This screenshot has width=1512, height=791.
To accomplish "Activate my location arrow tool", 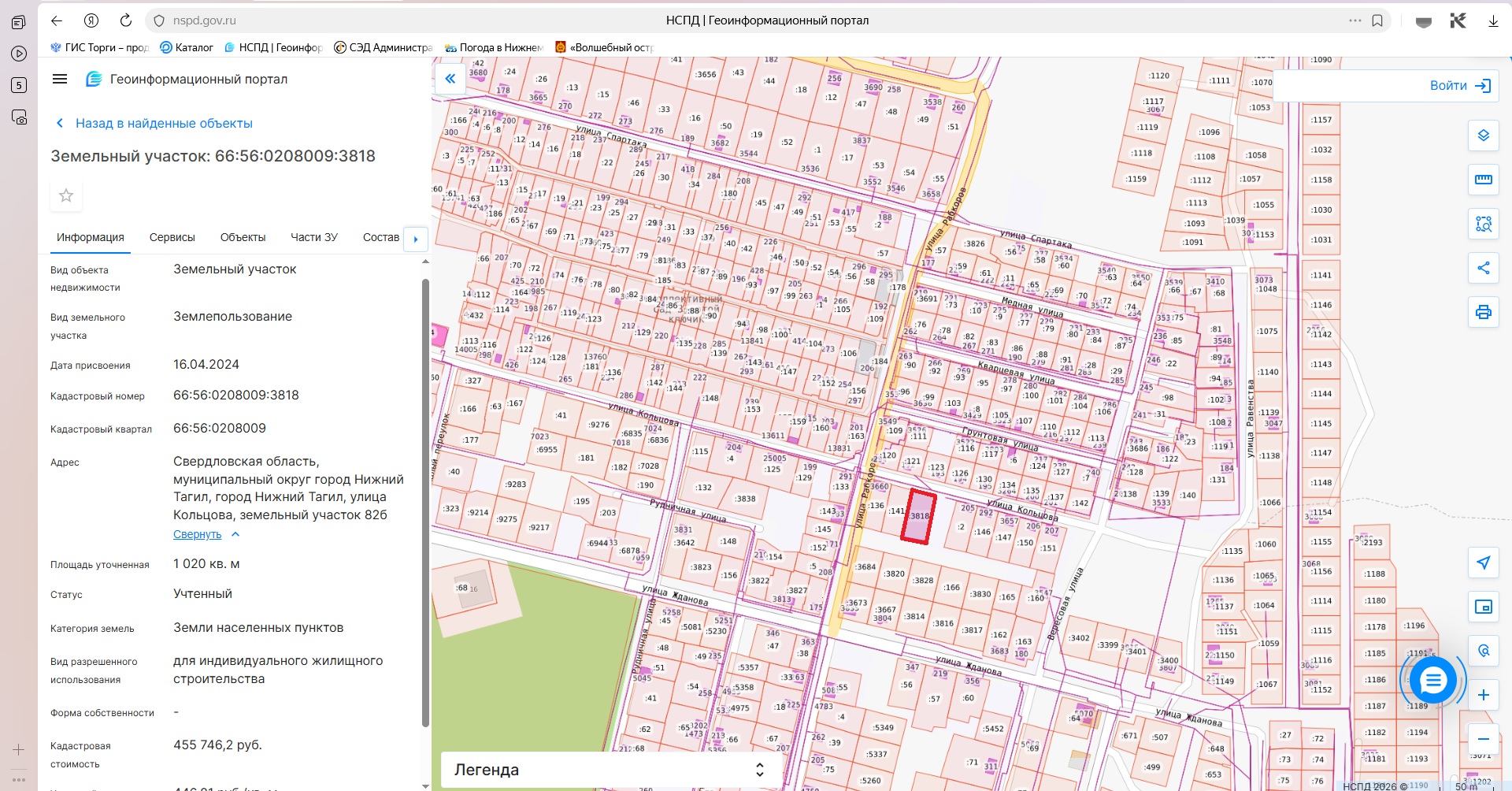I will click(x=1483, y=563).
